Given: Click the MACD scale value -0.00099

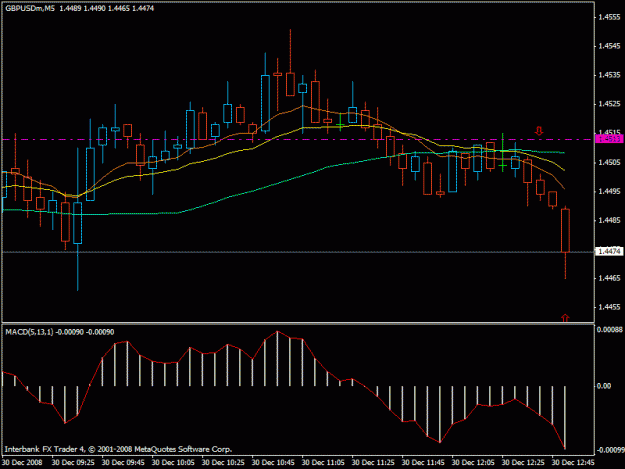Looking at the screenshot, I should (610, 450).
